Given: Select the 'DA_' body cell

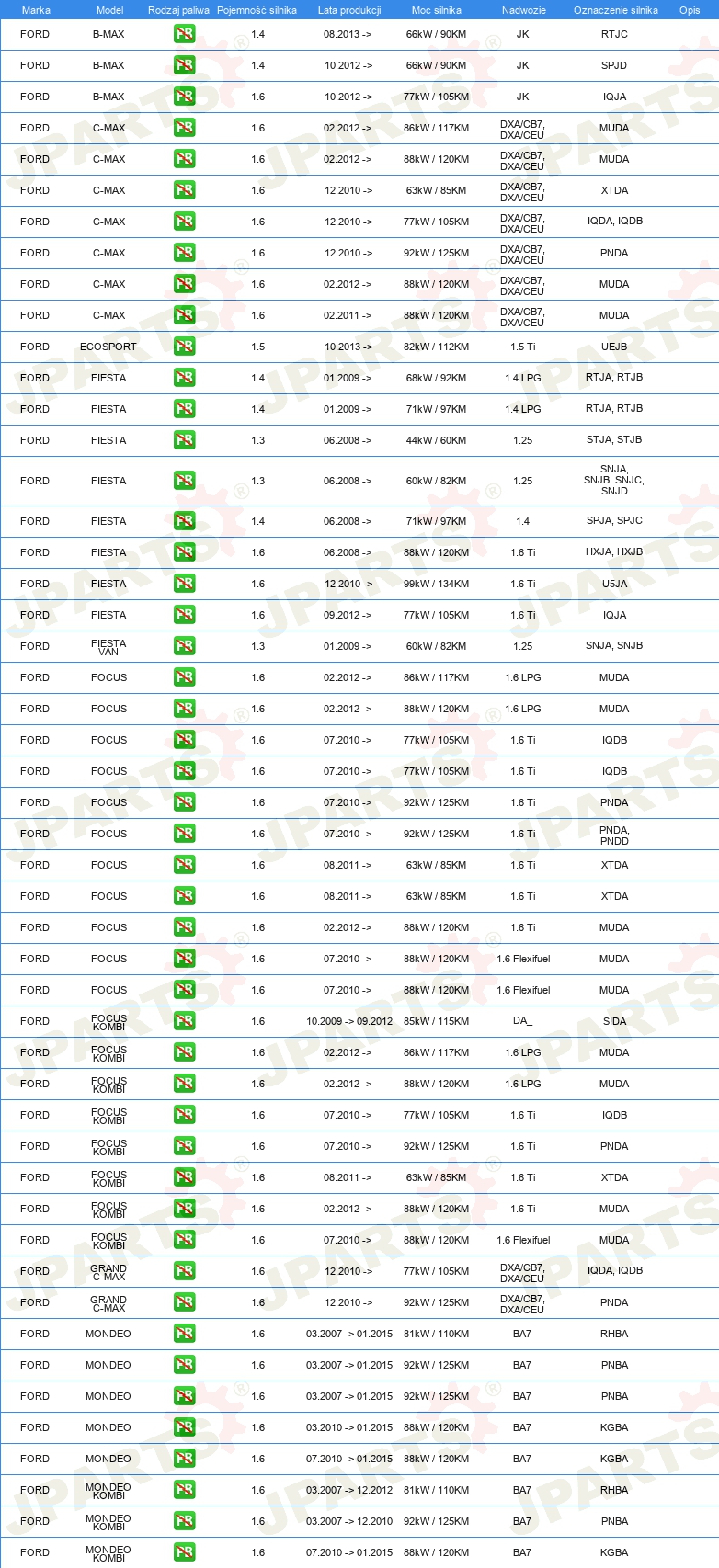Looking at the screenshot, I should (522, 1021).
